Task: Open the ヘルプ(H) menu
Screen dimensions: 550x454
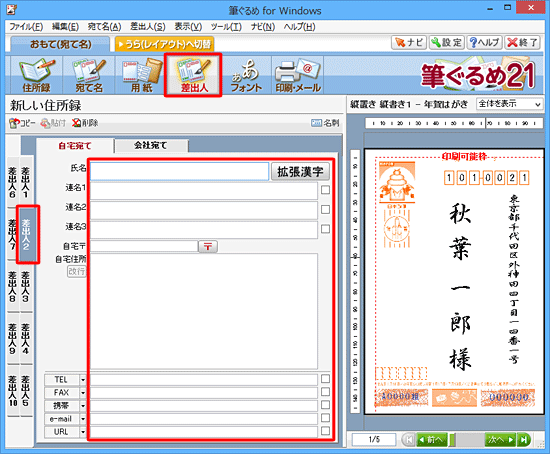Action: pos(299,27)
